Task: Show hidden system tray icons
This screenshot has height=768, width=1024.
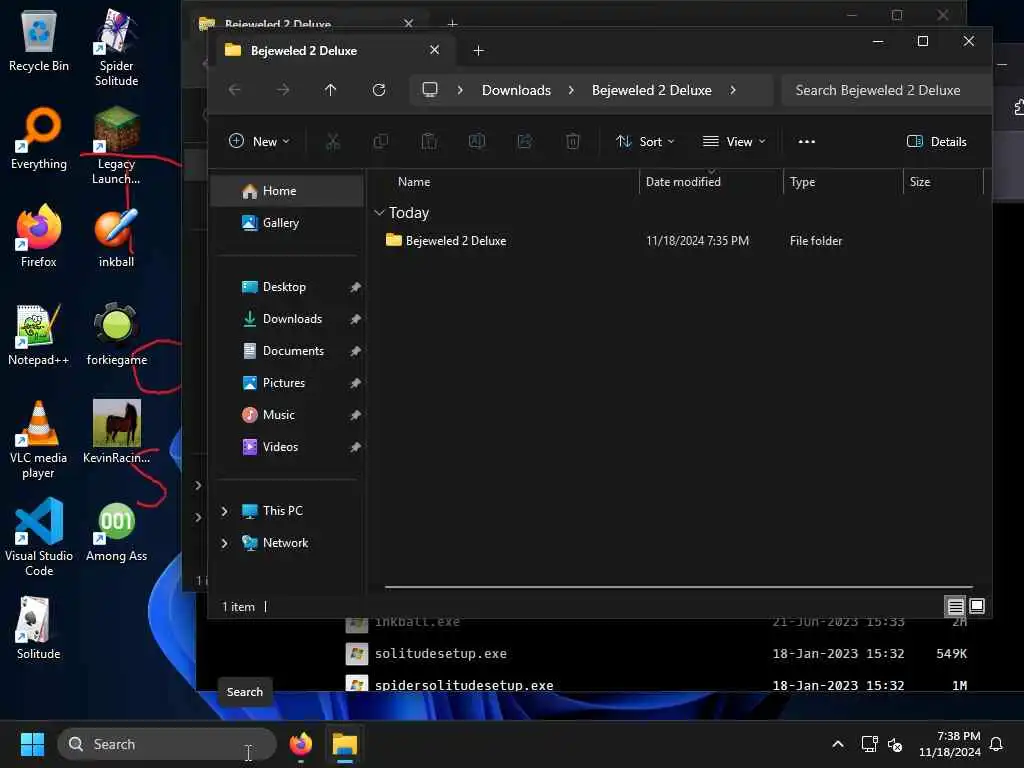Action: tap(838, 744)
